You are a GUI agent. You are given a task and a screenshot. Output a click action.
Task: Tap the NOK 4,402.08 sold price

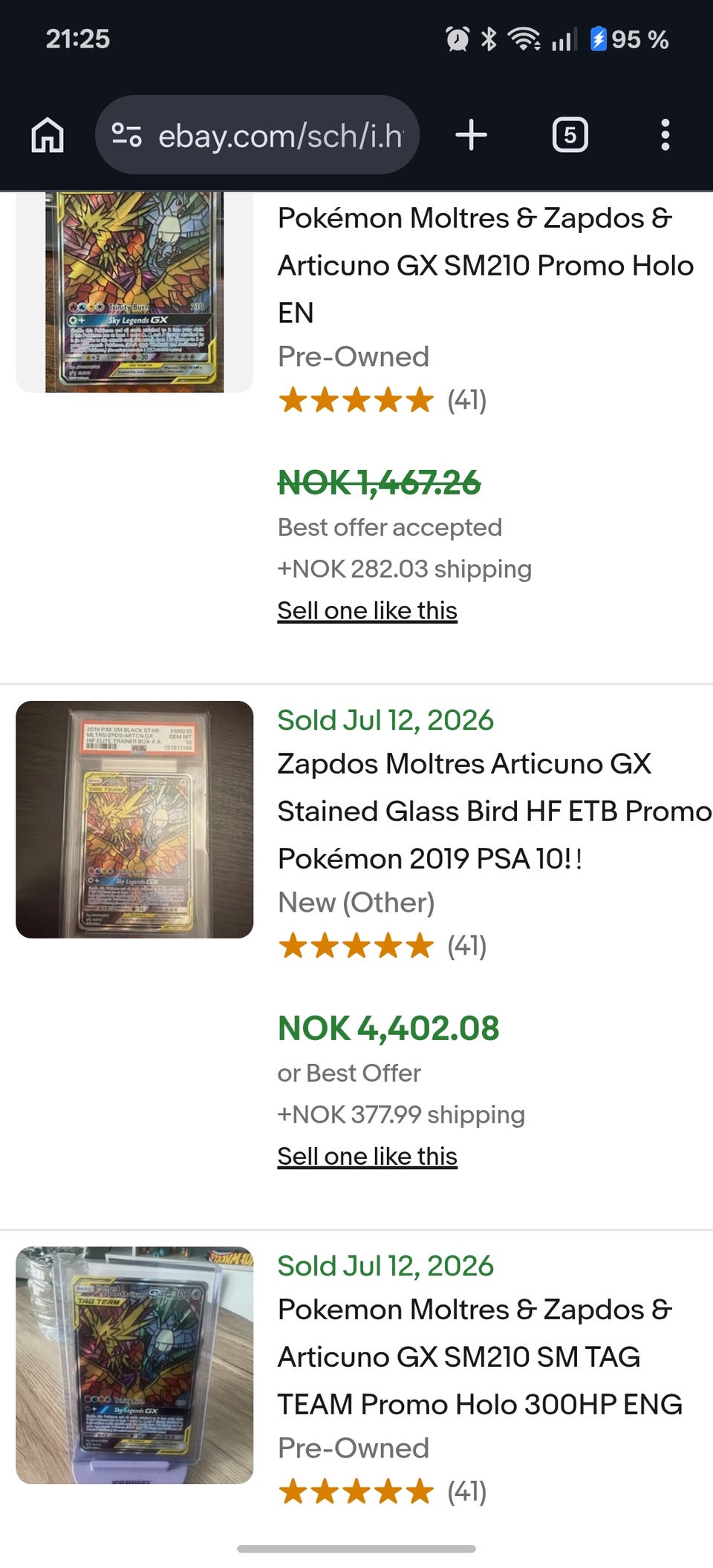click(388, 1028)
